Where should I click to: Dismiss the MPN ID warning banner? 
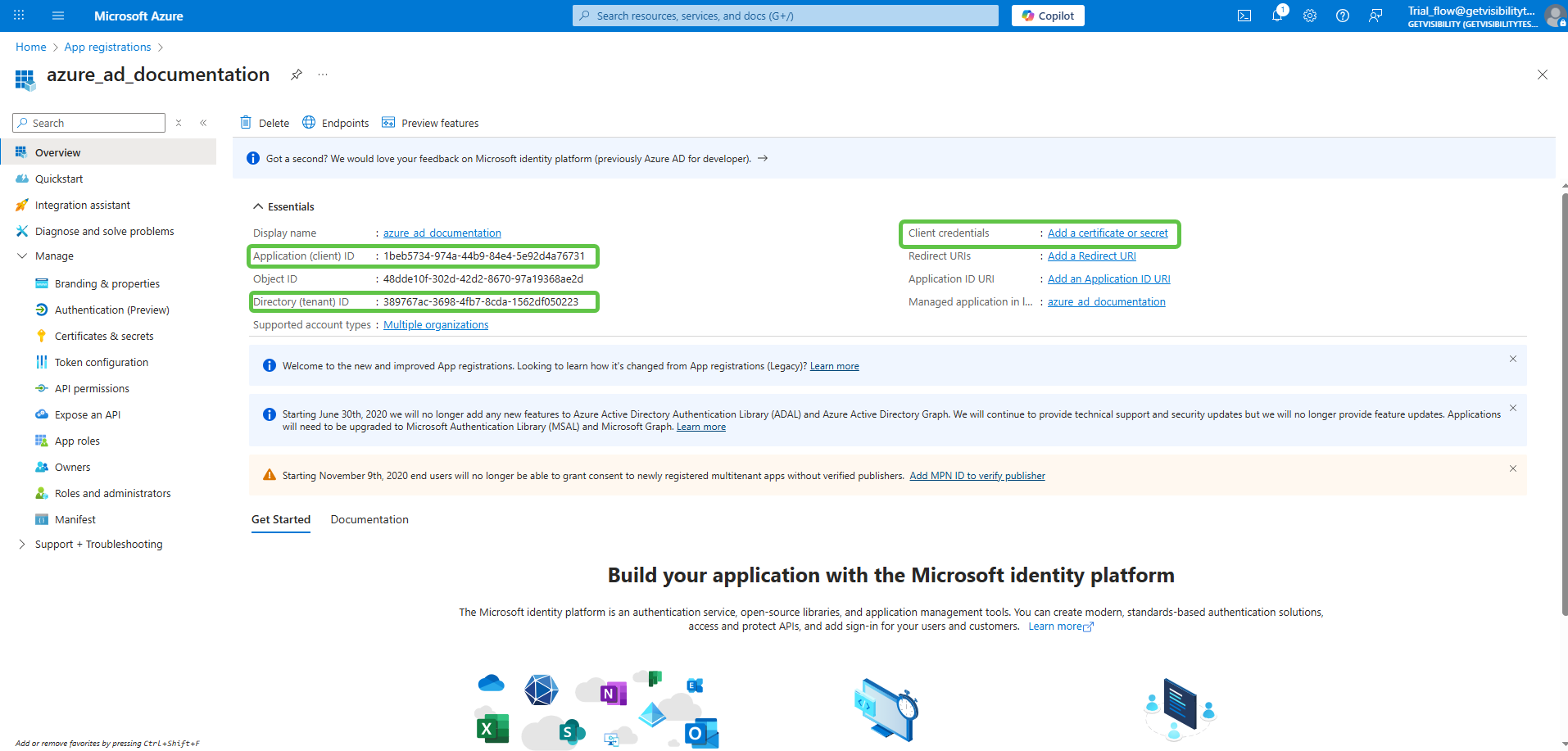click(1512, 468)
